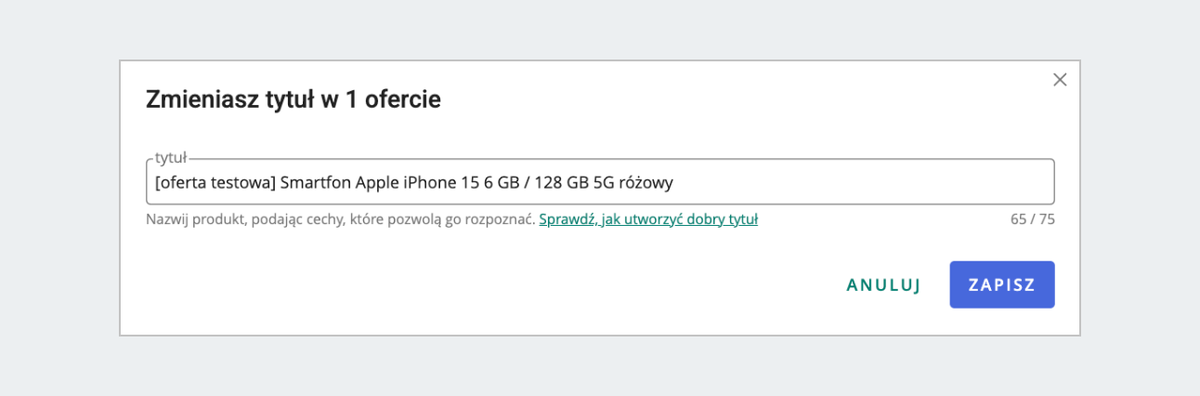1200x396 pixels.
Task: Save the new title with ZAPISZ
Action: 1002,285
